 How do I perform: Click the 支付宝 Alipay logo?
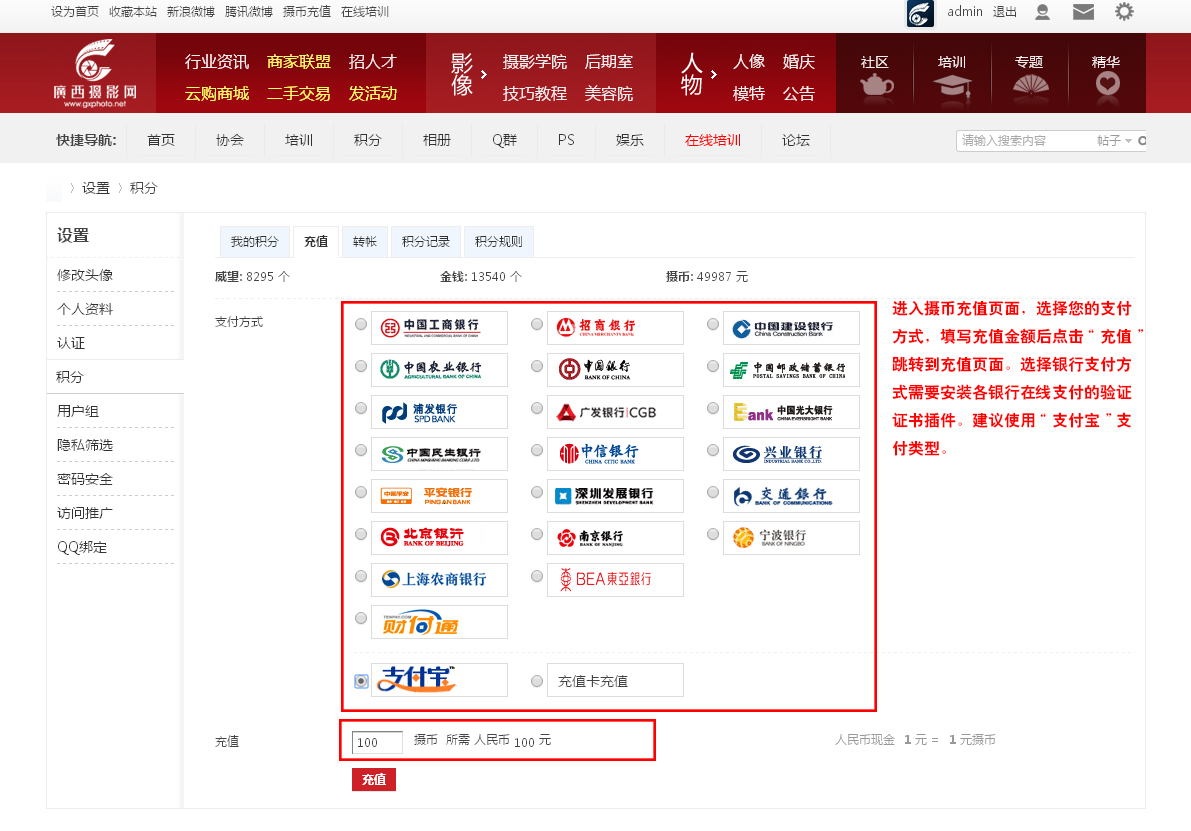coord(439,680)
